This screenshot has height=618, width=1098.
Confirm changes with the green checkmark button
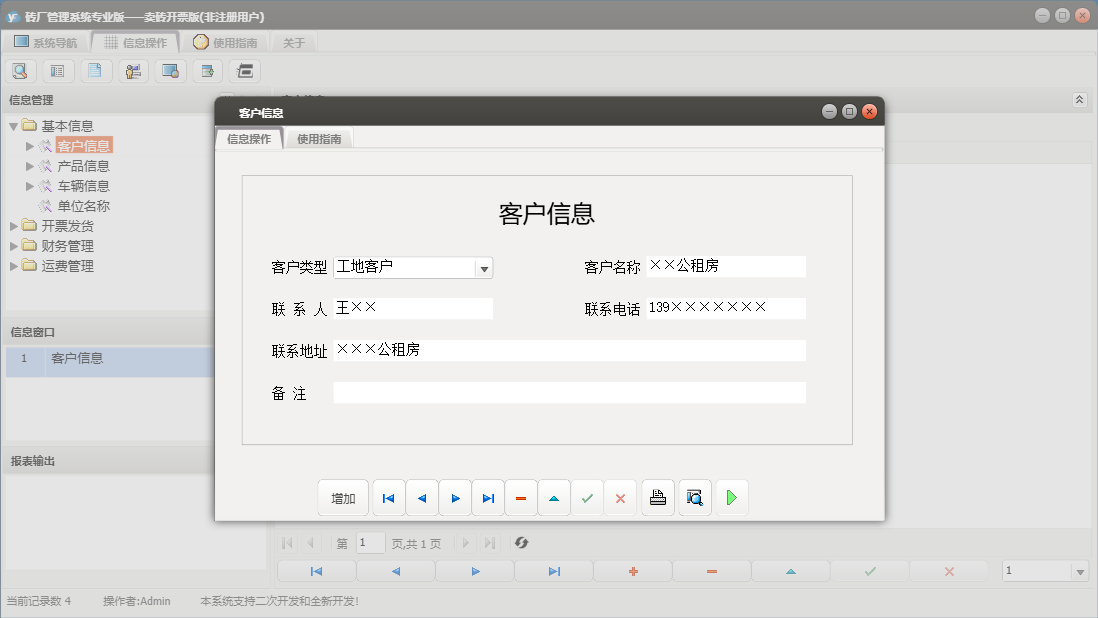(587, 497)
